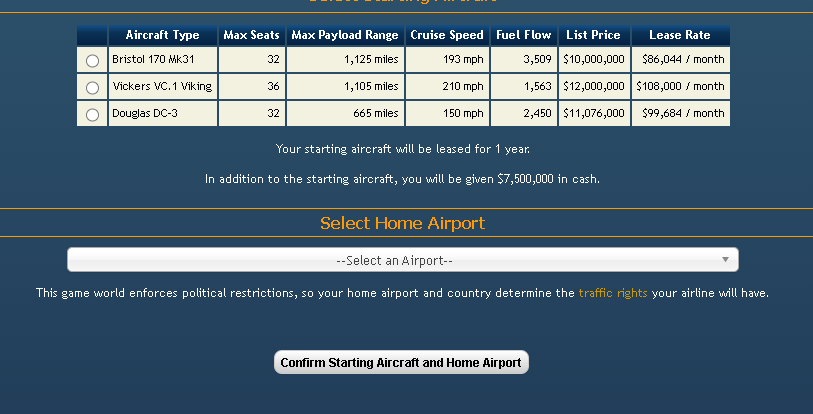Screen dimensions: 813x414
Task: Click the $108,000 / month lease cell
Action: tap(680, 86)
